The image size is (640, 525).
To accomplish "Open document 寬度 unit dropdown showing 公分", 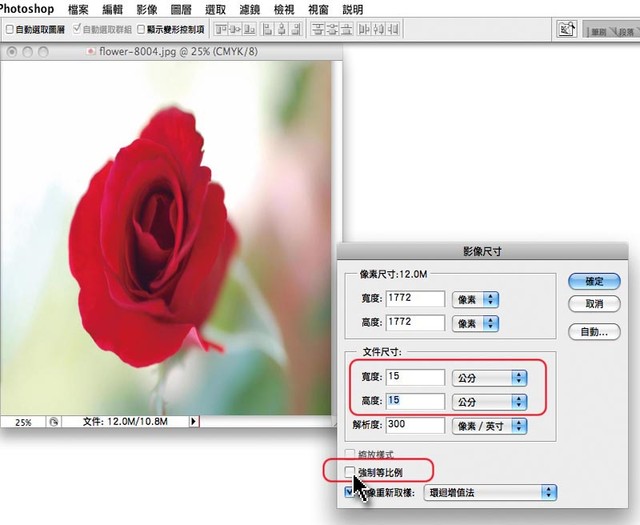I will pos(490,378).
